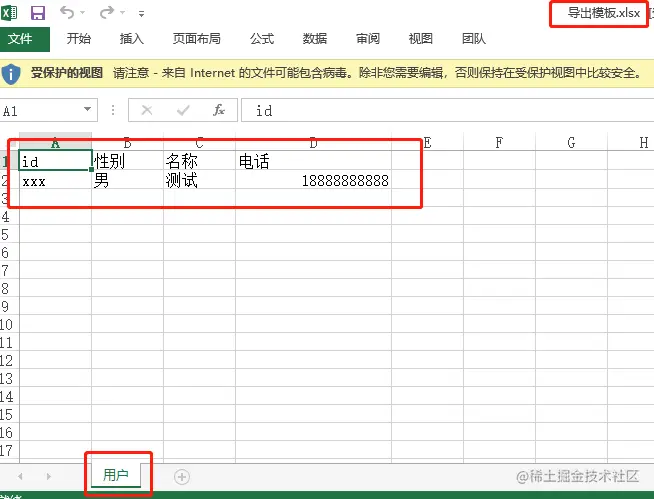Image resolution: width=654 pixels, height=499 pixels.
Task: Customize the Quick Access Toolbar
Action: pos(142,14)
